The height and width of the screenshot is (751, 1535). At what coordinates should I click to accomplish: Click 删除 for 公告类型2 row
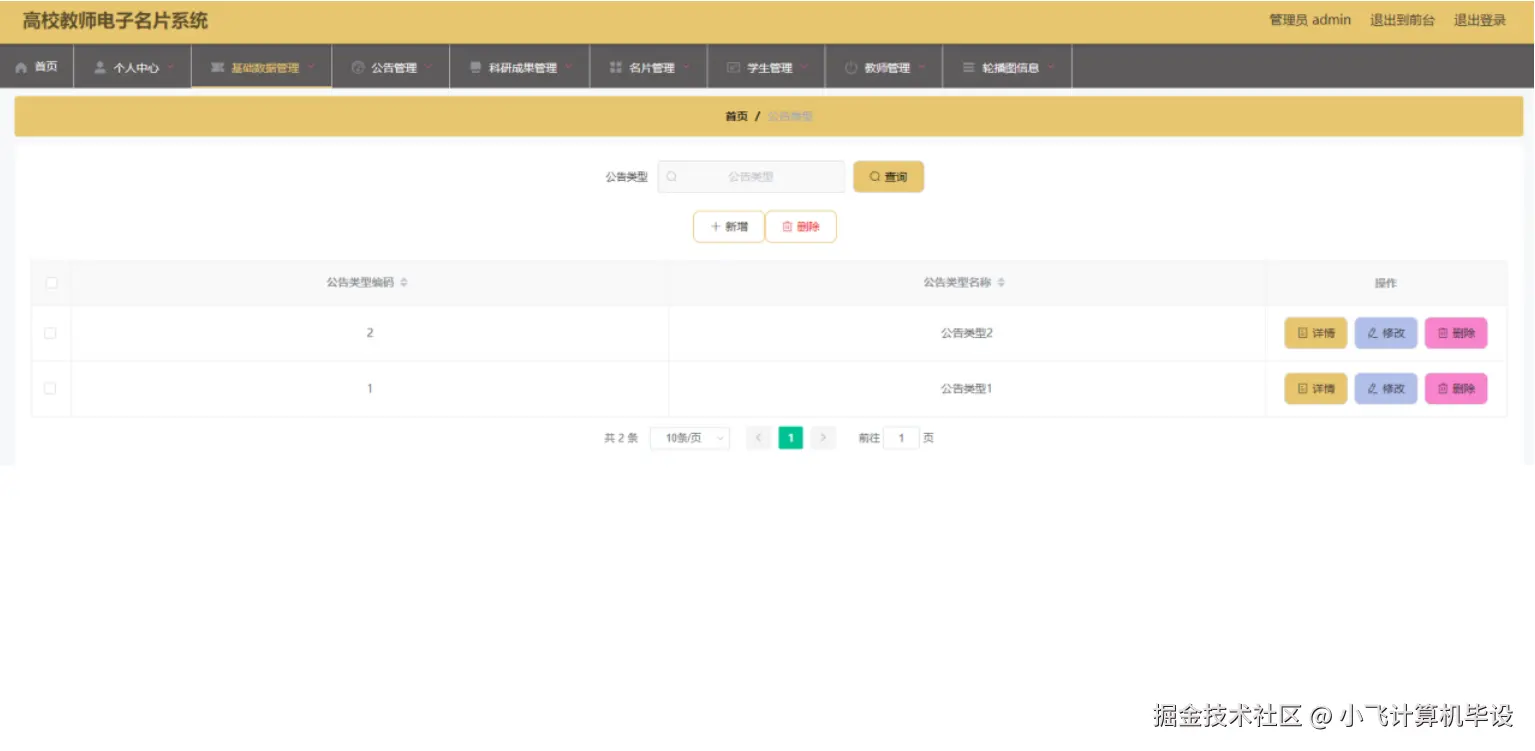1456,333
